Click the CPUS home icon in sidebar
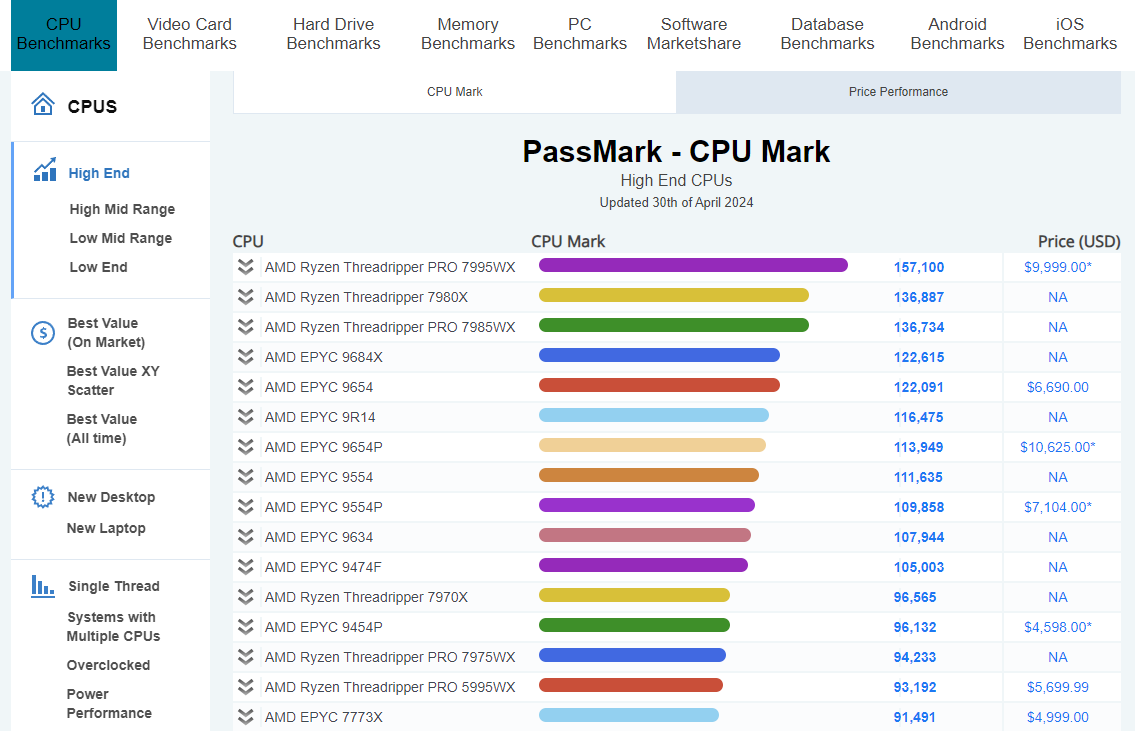Screen dimensions: 1135x731 (40, 103)
